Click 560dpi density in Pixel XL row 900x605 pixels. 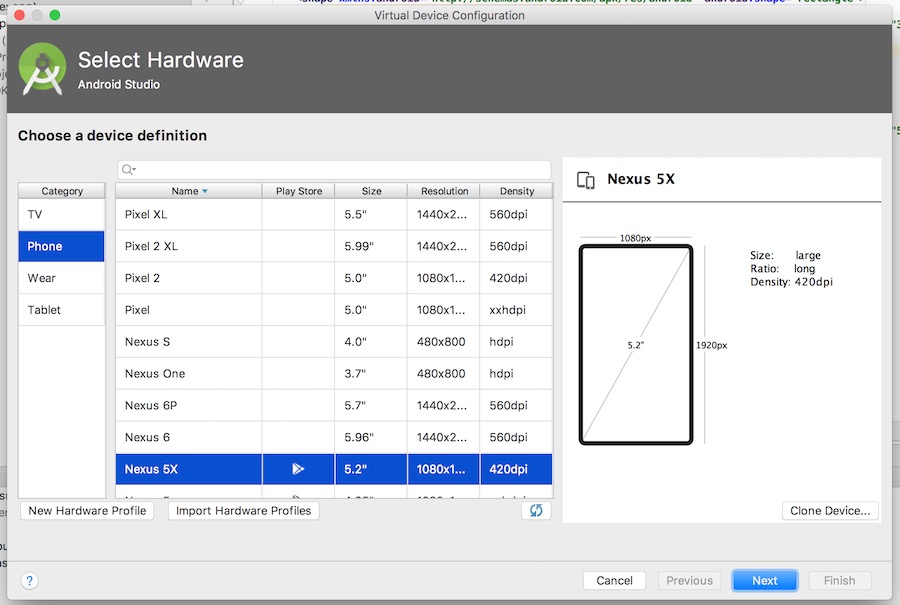pos(516,214)
